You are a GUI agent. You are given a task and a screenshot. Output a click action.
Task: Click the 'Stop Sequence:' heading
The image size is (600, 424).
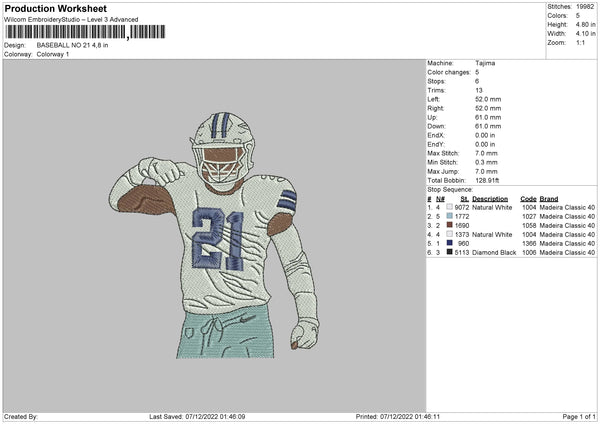[x=450, y=189]
